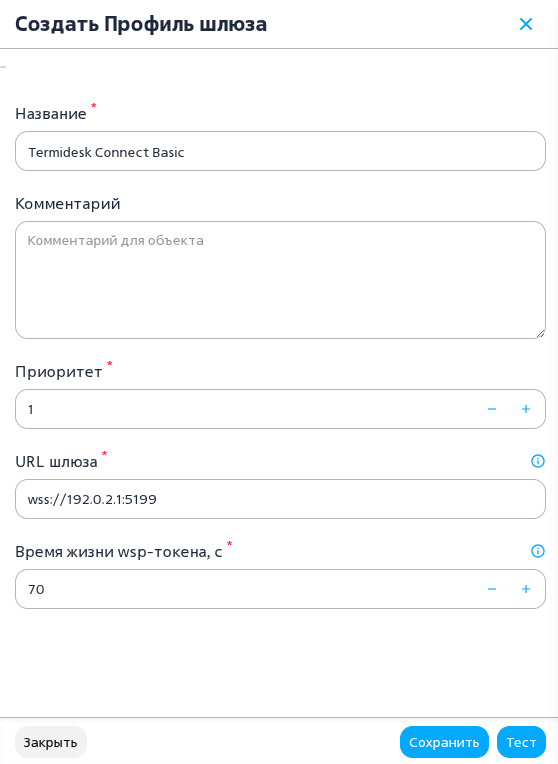The height and width of the screenshot is (764, 558).
Task: Run the connection check with Тест button
Action: pyautogui.click(x=521, y=742)
